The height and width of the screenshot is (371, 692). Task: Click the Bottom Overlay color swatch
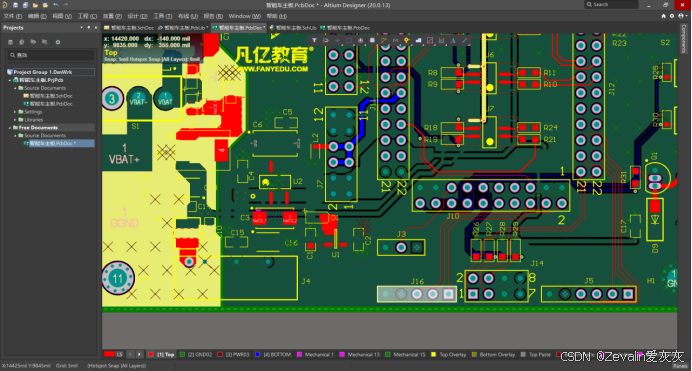click(x=474, y=354)
